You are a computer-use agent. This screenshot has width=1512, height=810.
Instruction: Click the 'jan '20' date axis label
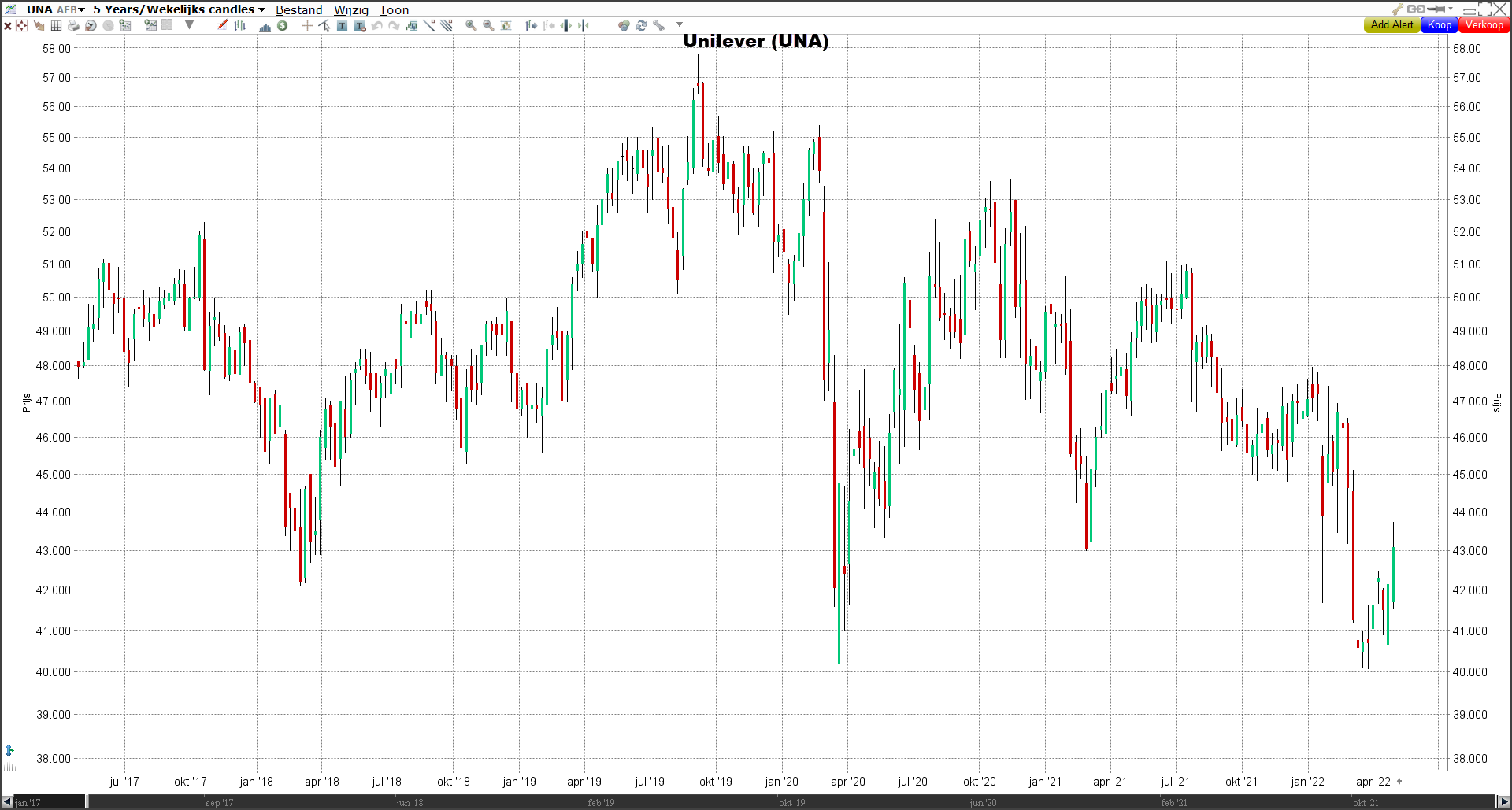(781, 782)
